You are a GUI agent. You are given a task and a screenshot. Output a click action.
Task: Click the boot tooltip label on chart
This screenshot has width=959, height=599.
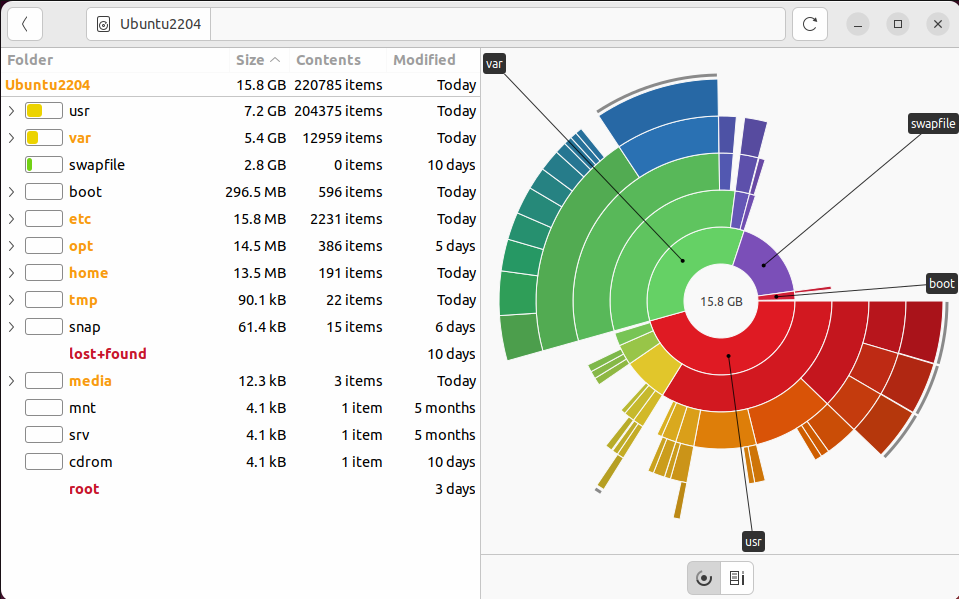(941, 283)
